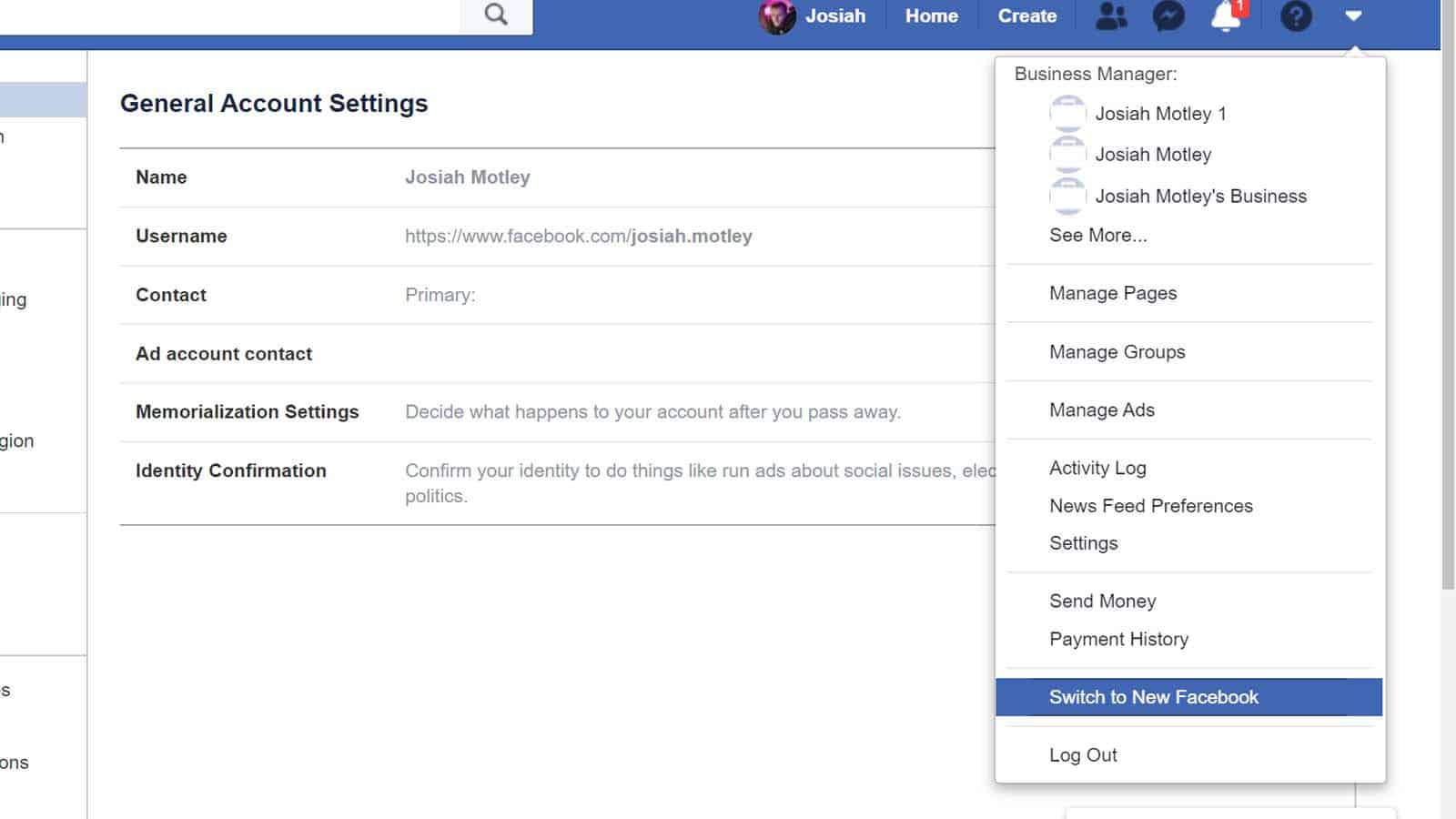Open News Feed Preferences
Viewport: 1456px width, 819px height.
click(1150, 506)
